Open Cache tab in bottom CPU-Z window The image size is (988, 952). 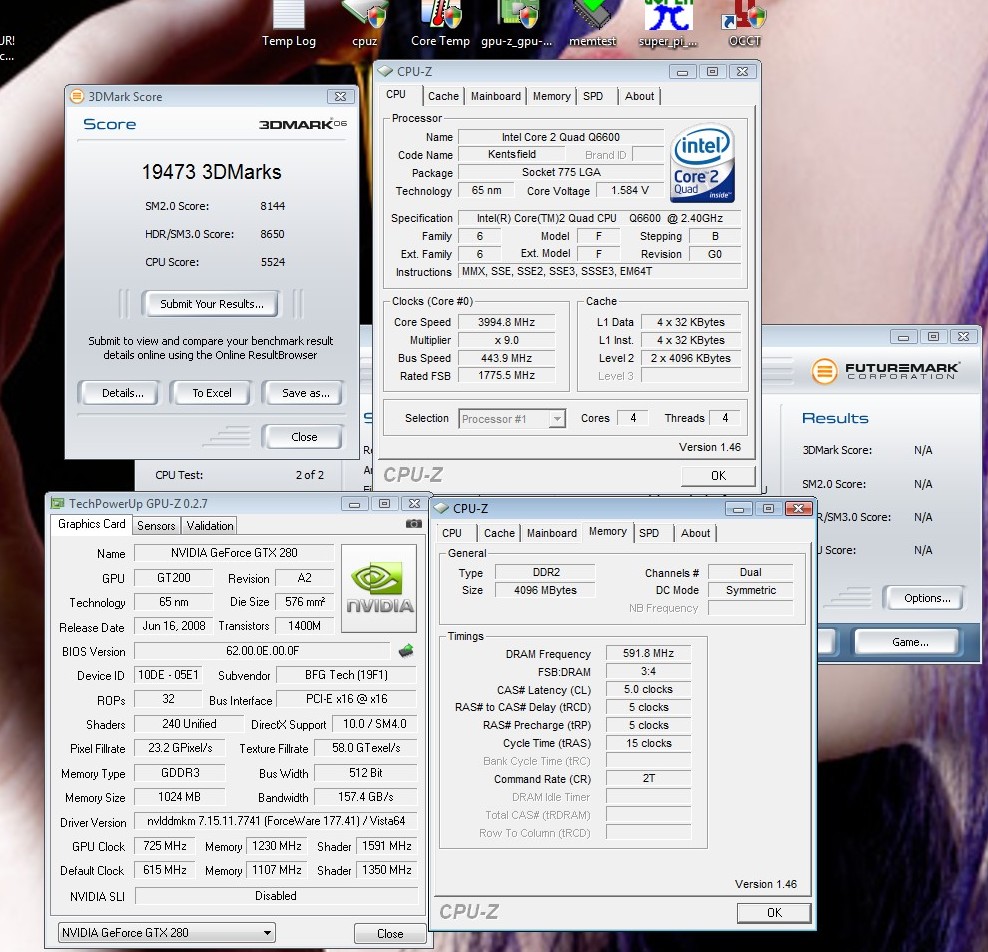(x=500, y=533)
